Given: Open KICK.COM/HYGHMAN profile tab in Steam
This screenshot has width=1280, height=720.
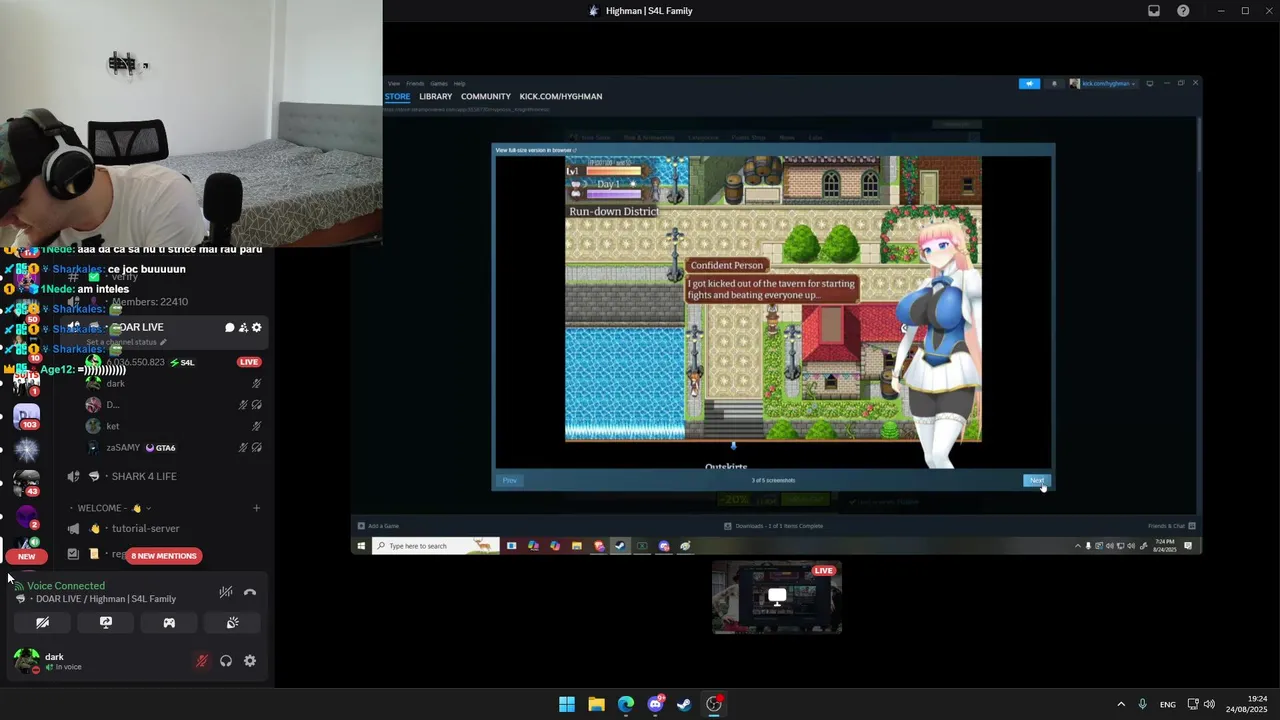Looking at the screenshot, I should pos(561,97).
